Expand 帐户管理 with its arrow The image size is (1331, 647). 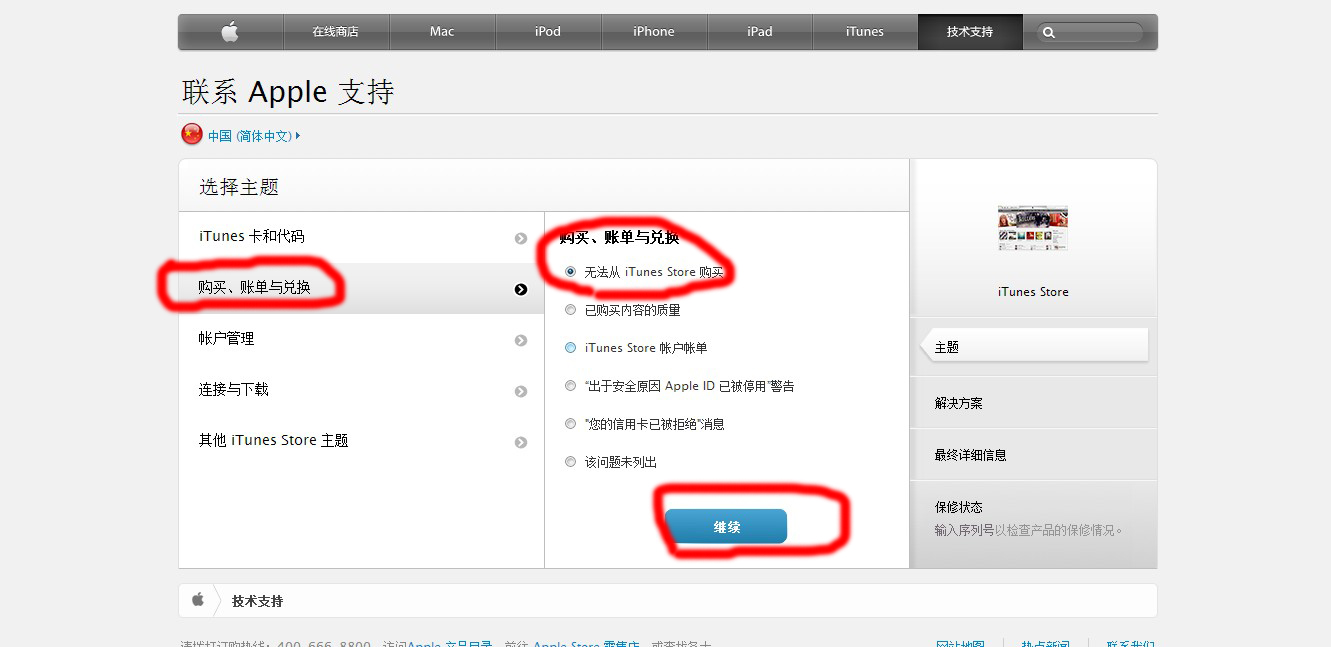pos(521,340)
